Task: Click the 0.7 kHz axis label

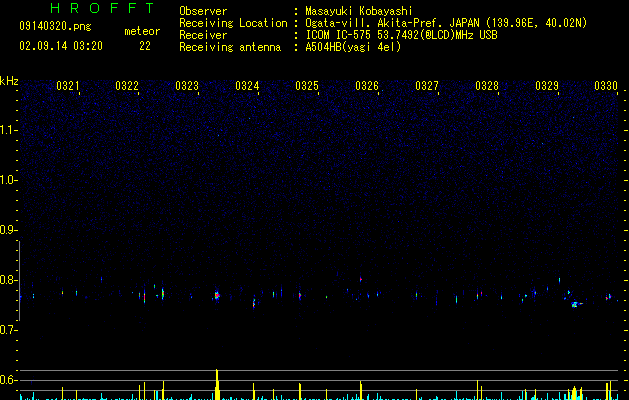Action: pos(8,330)
